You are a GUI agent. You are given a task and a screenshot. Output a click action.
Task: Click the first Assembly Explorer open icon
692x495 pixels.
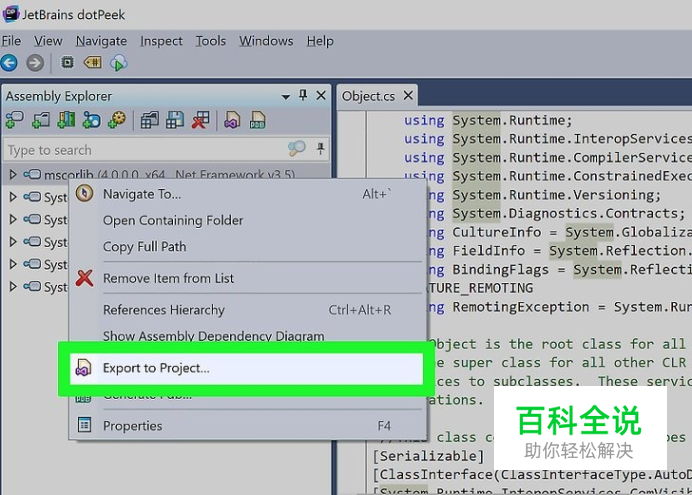[x=15, y=120]
